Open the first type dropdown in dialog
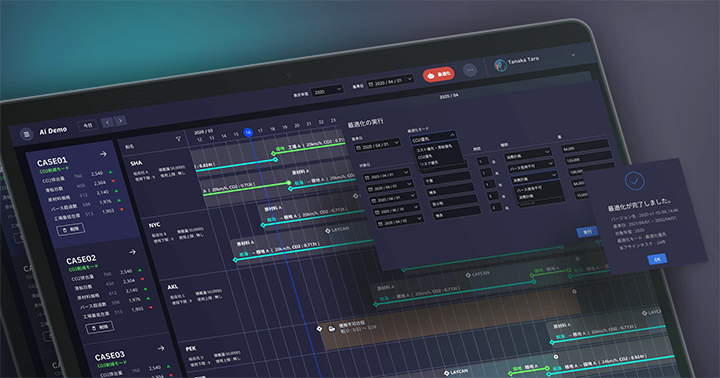This screenshot has width=720, height=378. pos(527,155)
